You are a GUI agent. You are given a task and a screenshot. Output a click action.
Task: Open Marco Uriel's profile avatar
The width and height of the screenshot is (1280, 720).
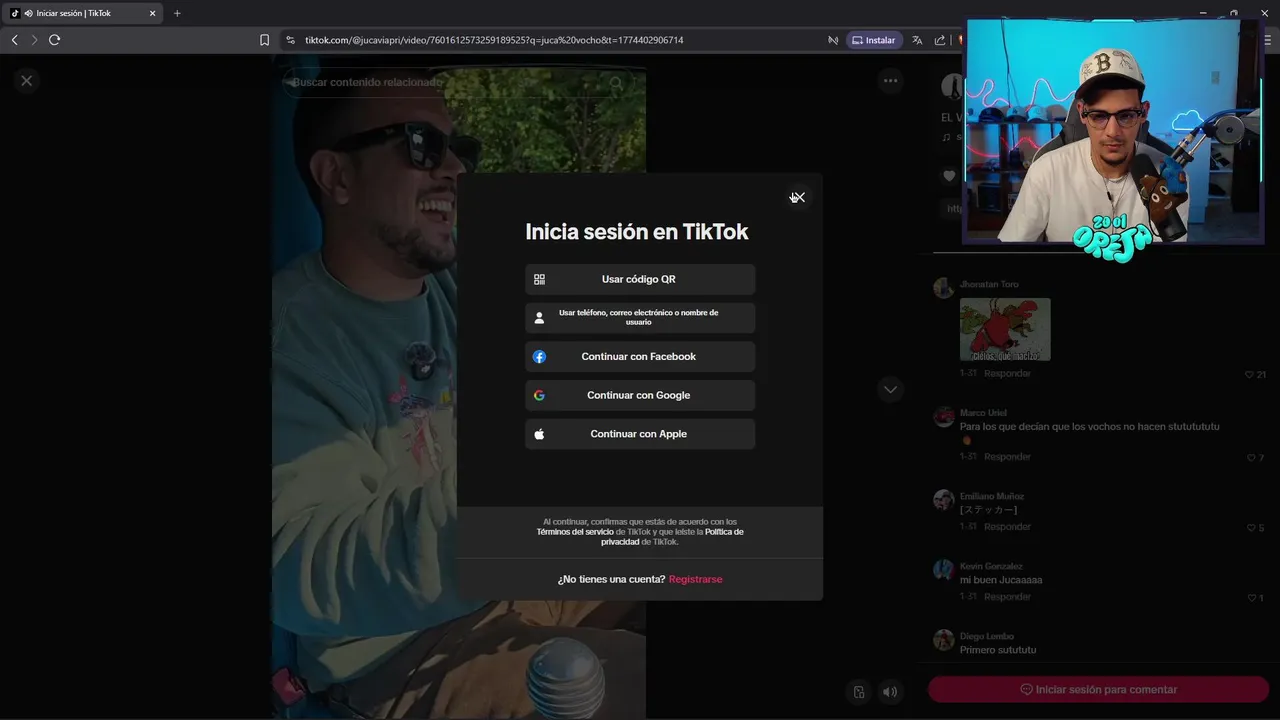click(x=943, y=417)
